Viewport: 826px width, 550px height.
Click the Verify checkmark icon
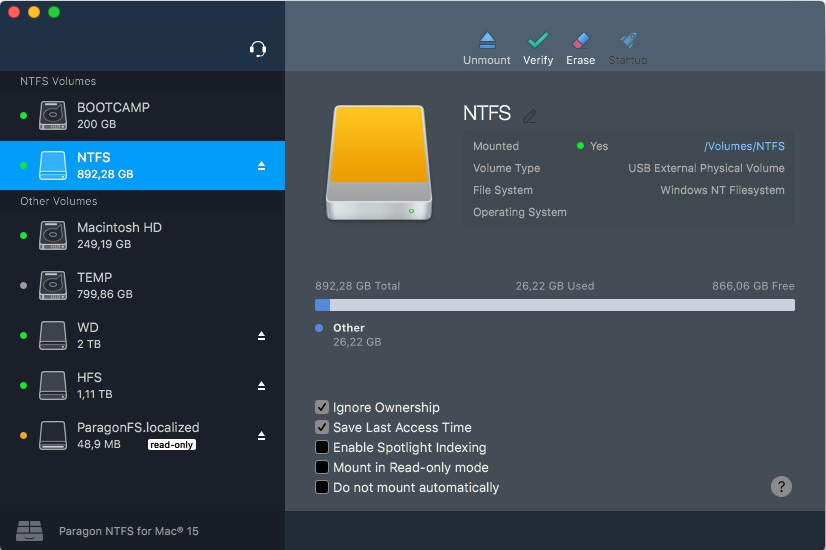point(538,41)
